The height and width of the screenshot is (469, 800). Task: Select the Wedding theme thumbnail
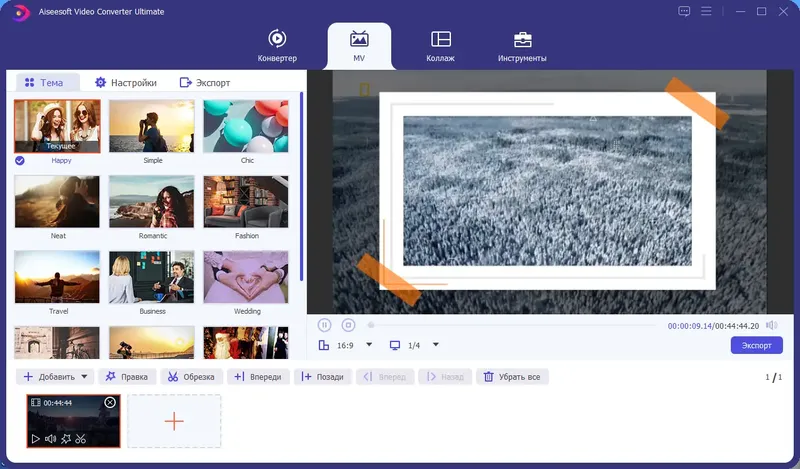point(246,277)
